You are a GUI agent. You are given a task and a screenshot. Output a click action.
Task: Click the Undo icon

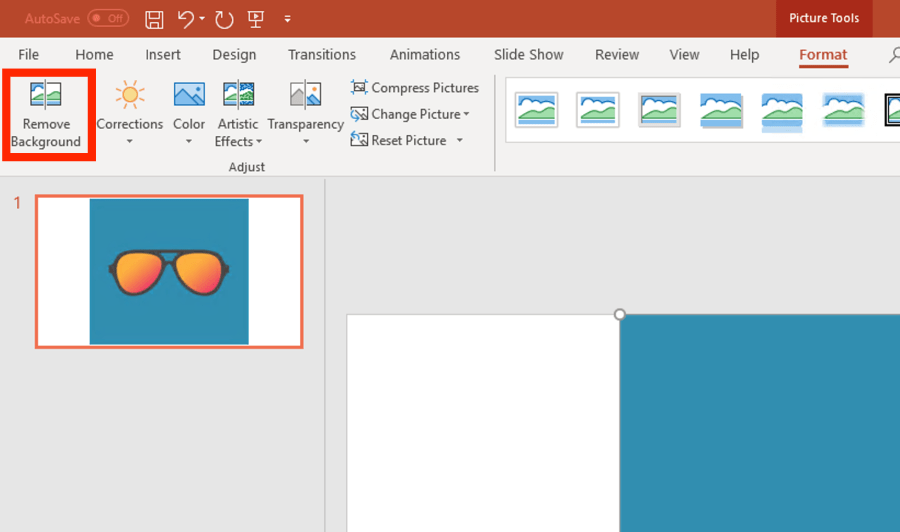(x=185, y=20)
